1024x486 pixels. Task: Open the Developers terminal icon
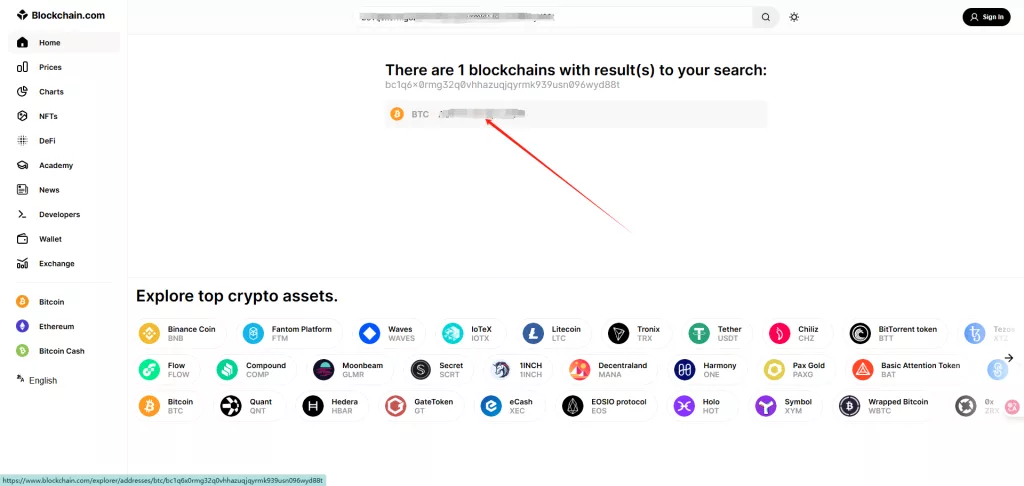[22, 214]
